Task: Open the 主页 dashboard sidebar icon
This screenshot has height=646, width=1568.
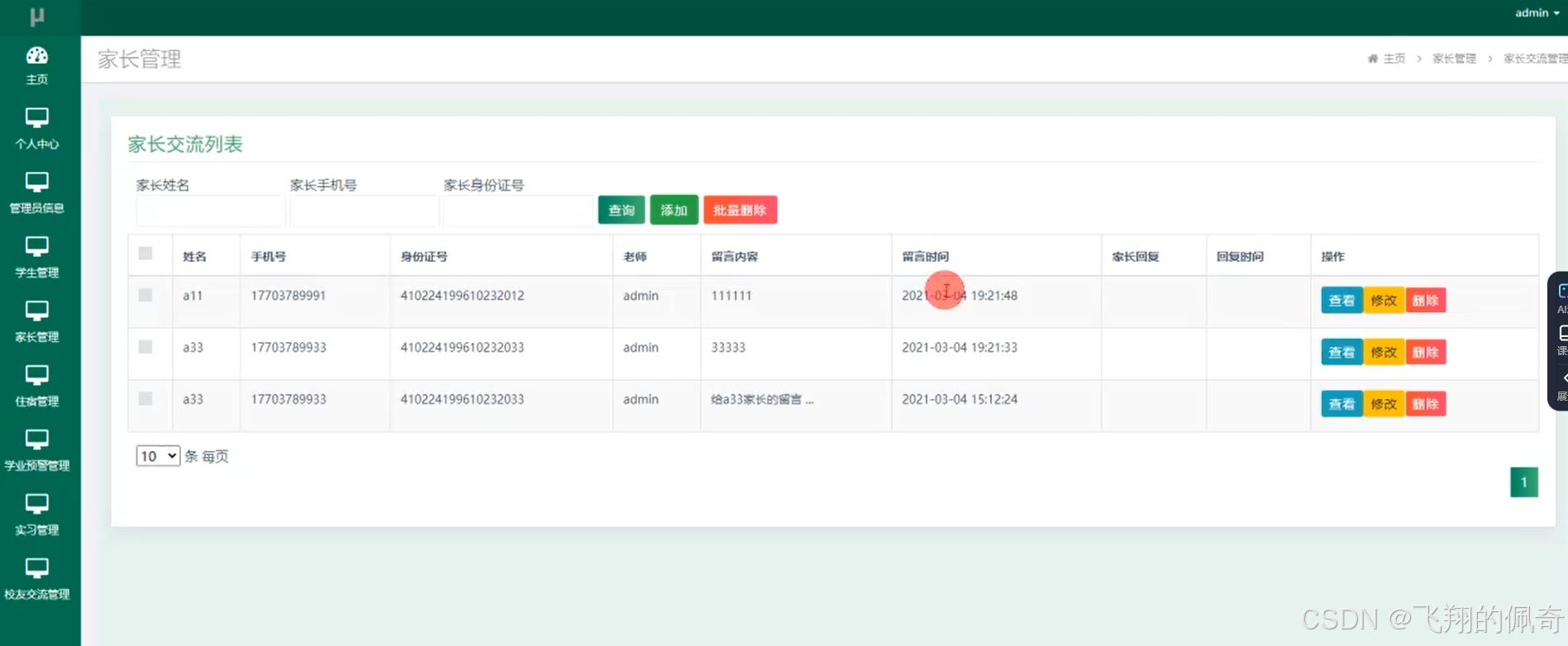Action: (x=37, y=66)
